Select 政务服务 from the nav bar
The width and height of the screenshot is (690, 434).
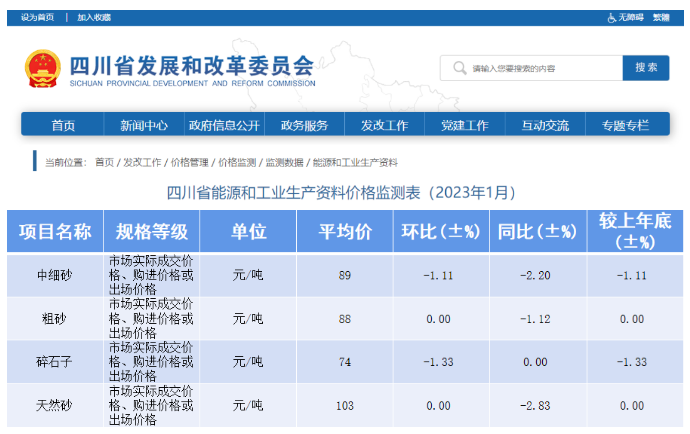coord(304,125)
